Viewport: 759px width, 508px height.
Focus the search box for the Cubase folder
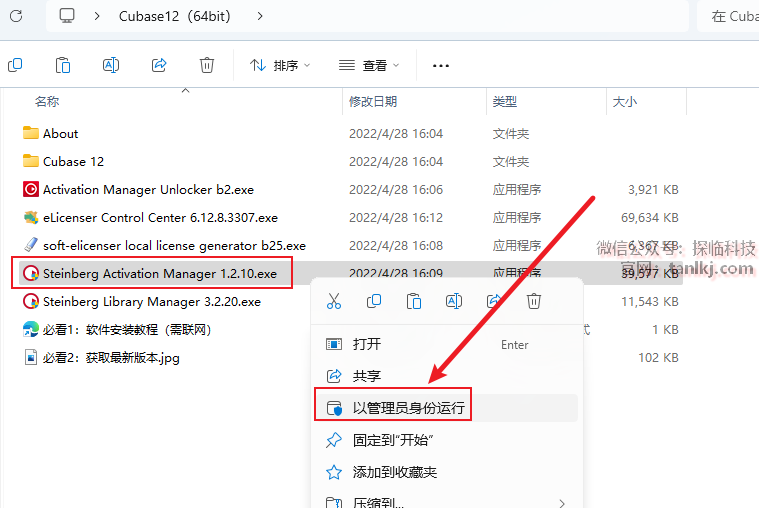pos(728,16)
